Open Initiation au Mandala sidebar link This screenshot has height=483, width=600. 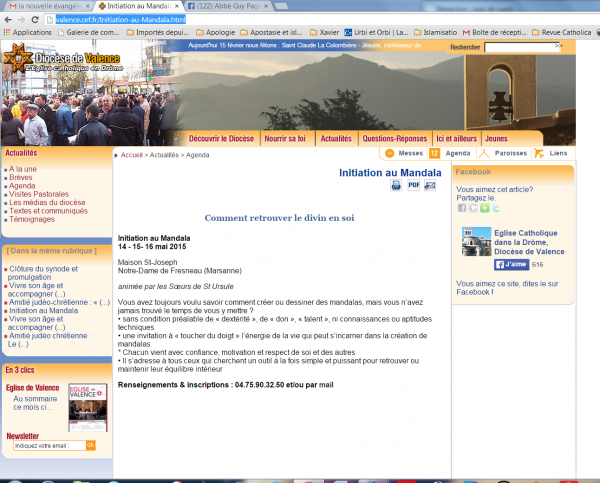coord(43,311)
